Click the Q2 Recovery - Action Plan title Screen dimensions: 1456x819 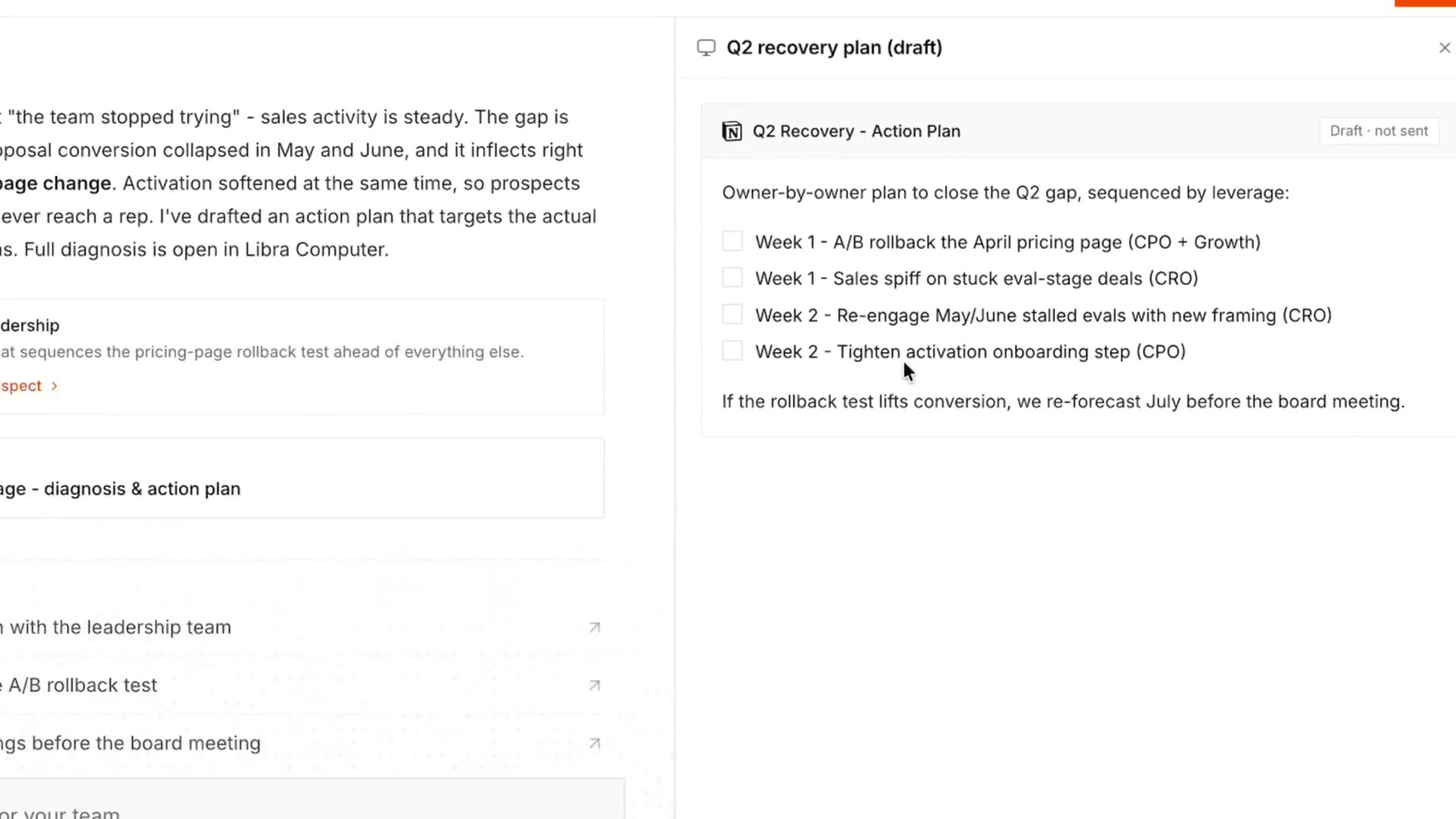[x=856, y=131]
